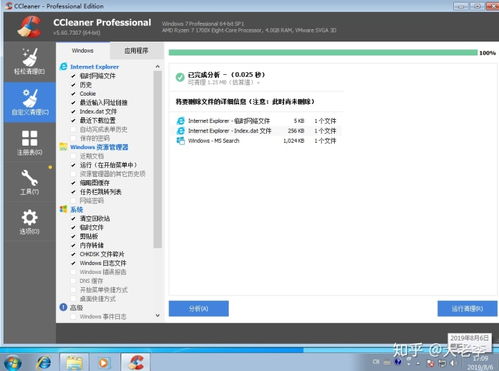
Task: Enable 近期文档 checkbox
Action: pos(73,156)
